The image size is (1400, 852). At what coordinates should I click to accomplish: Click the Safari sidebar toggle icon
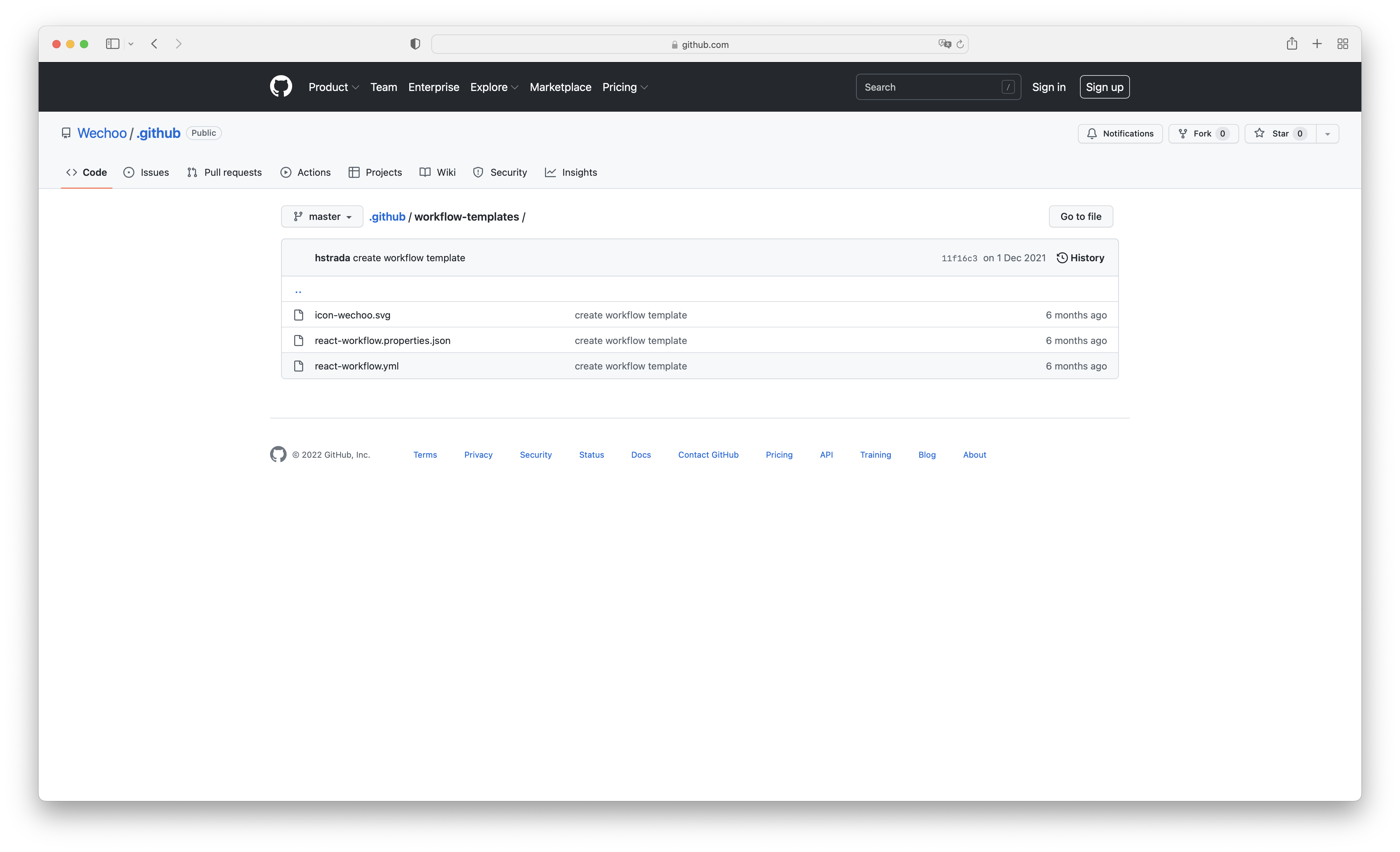click(x=113, y=44)
